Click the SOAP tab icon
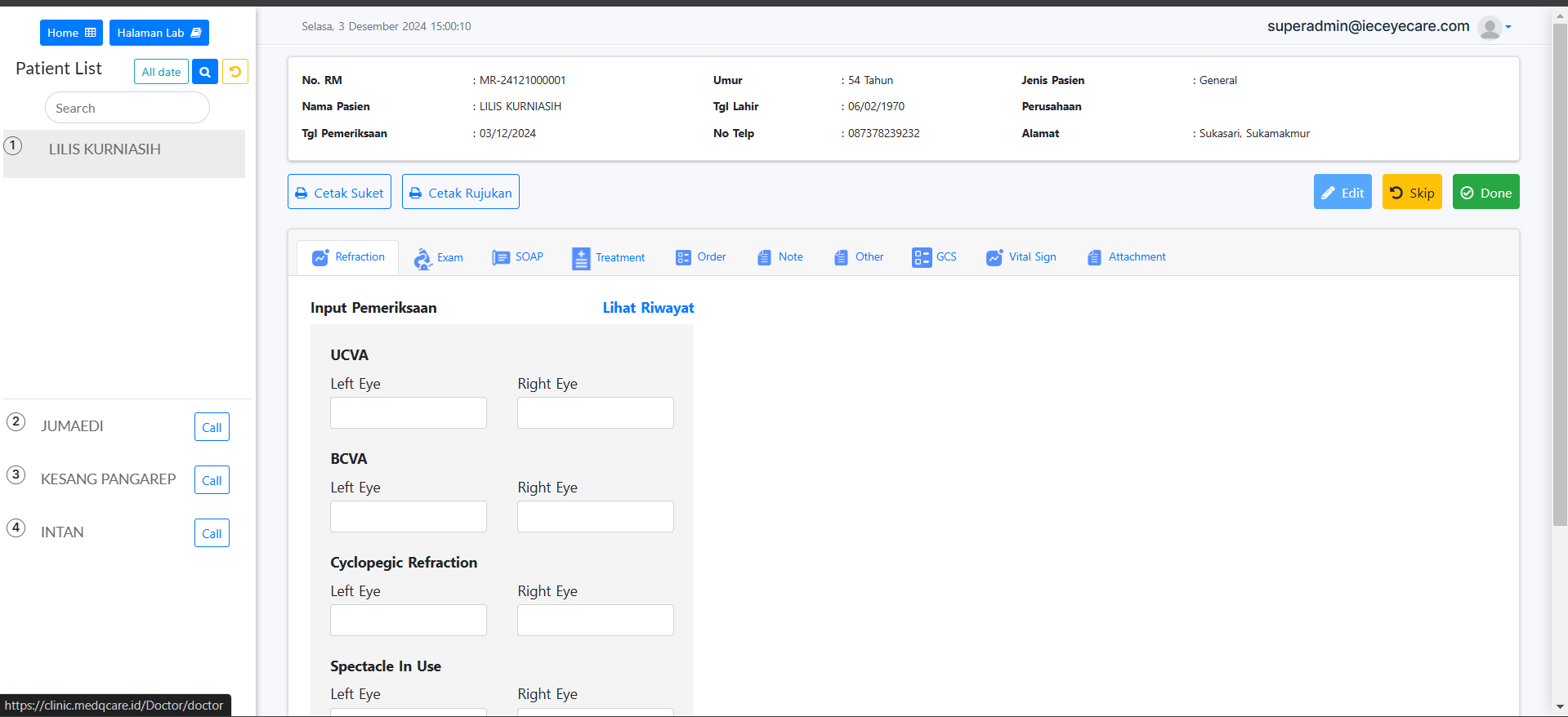 coord(500,257)
